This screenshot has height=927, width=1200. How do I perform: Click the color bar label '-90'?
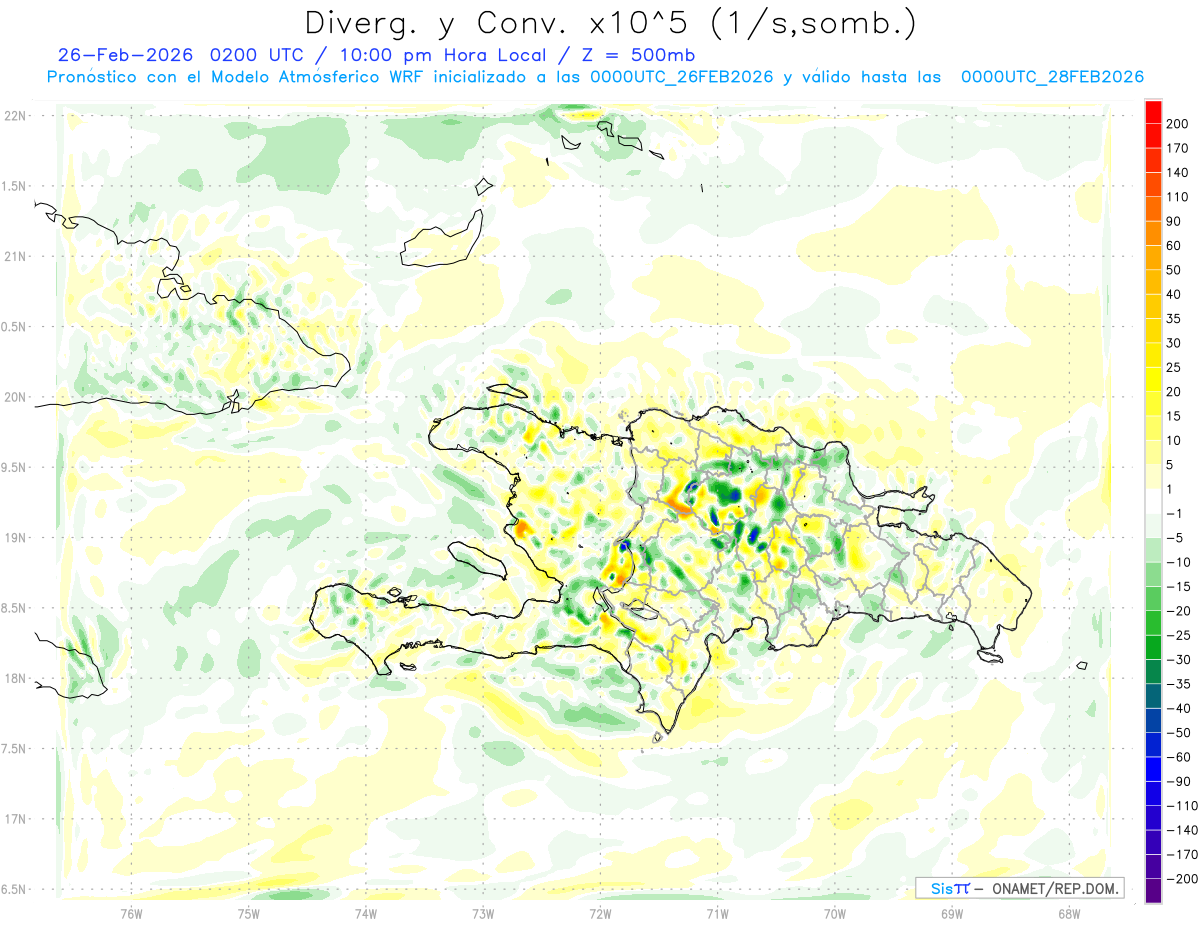coord(1178,782)
